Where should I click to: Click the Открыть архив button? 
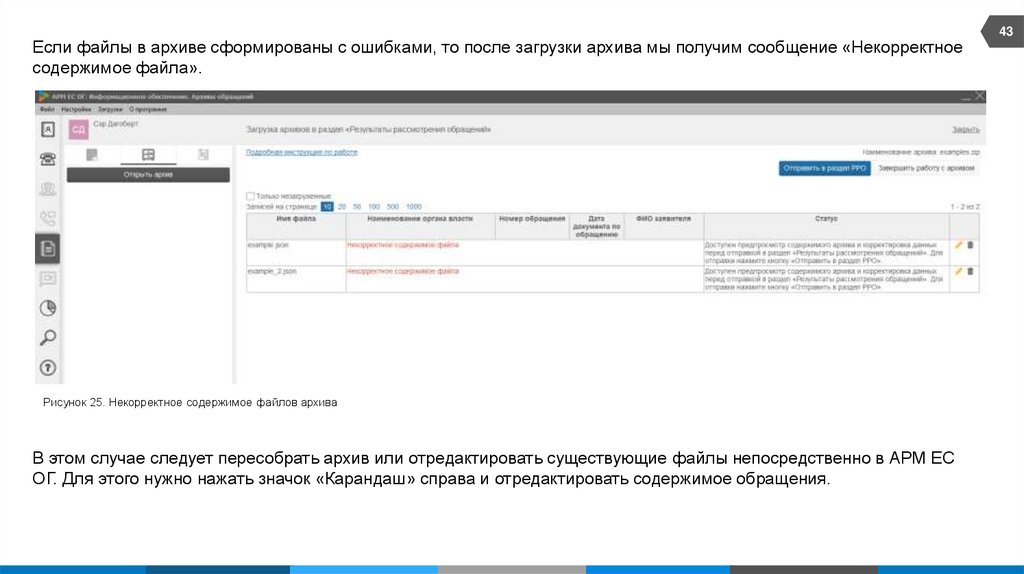[x=148, y=174]
